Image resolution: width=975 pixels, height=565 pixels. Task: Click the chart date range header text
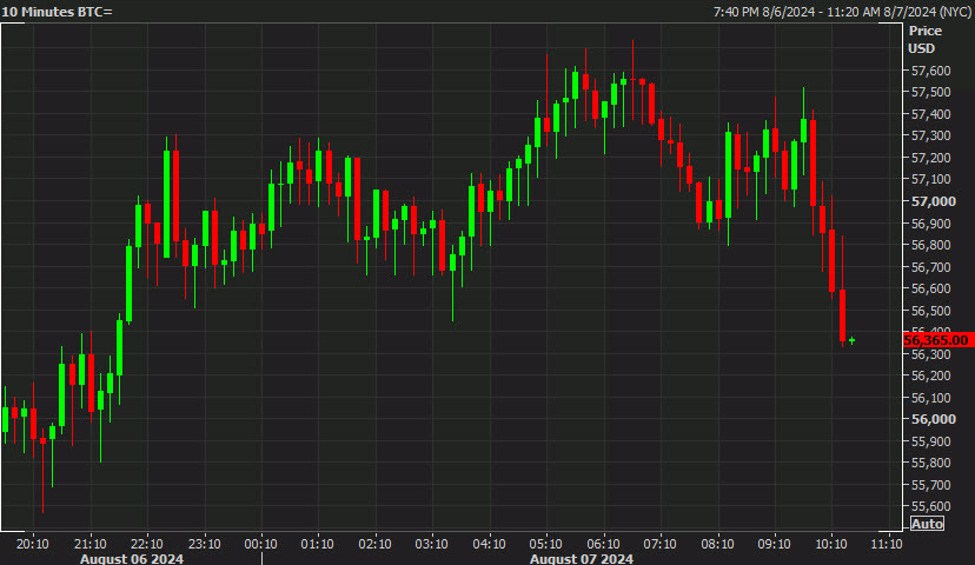(840, 11)
